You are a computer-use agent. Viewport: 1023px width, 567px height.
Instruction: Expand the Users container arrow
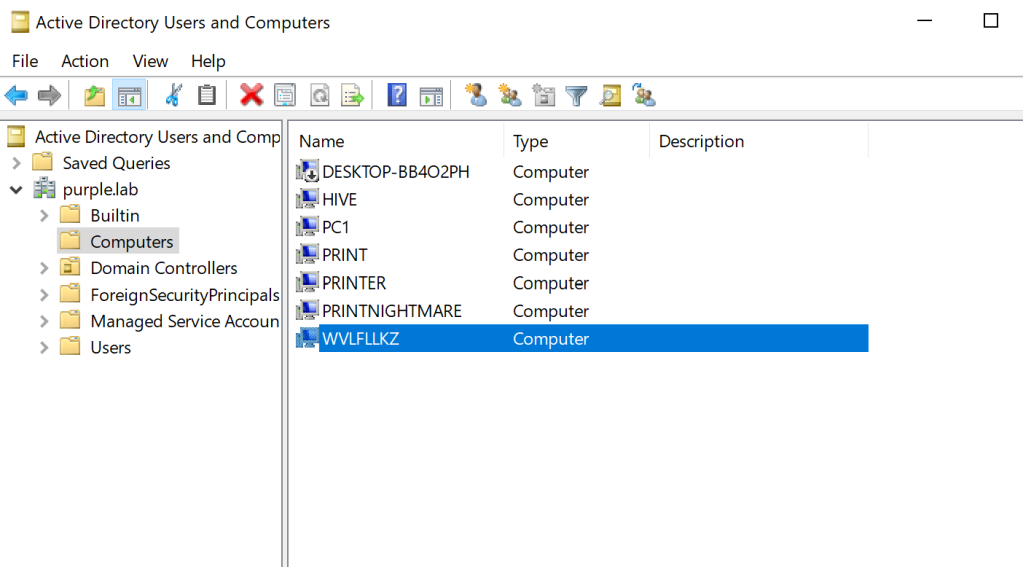click(x=43, y=347)
